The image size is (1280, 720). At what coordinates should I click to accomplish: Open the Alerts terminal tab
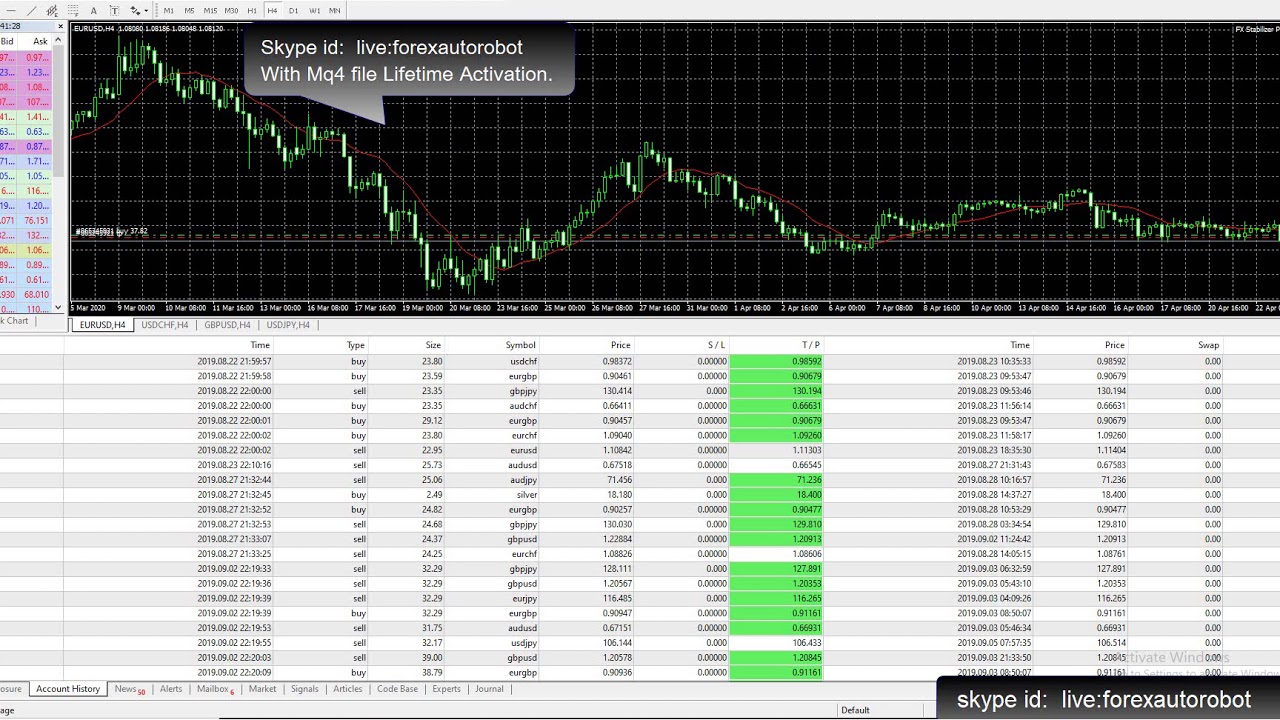pyautogui.click(x=171, y=689)
